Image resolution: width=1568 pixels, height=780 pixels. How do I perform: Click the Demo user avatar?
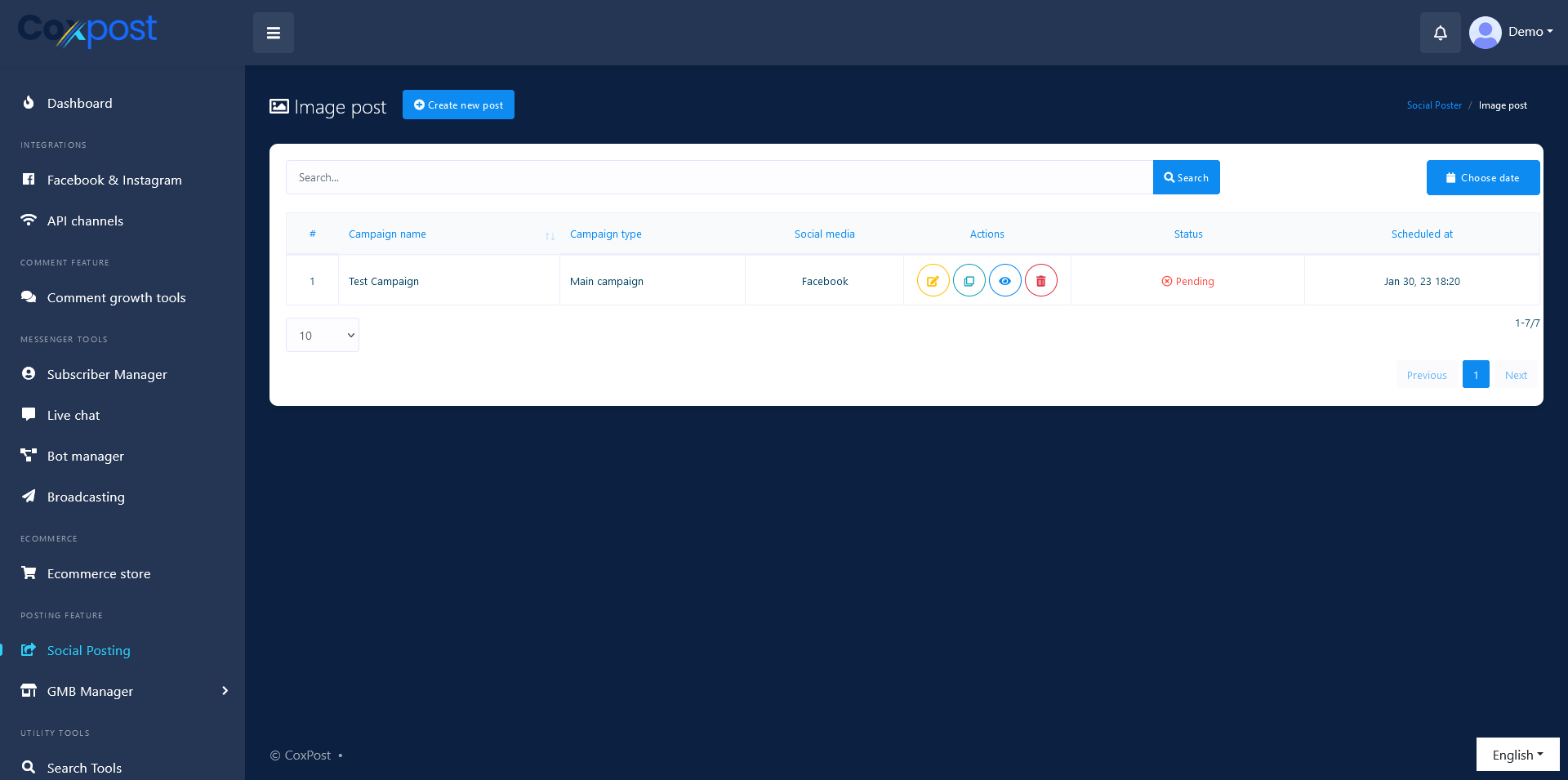pos(1485,33)
